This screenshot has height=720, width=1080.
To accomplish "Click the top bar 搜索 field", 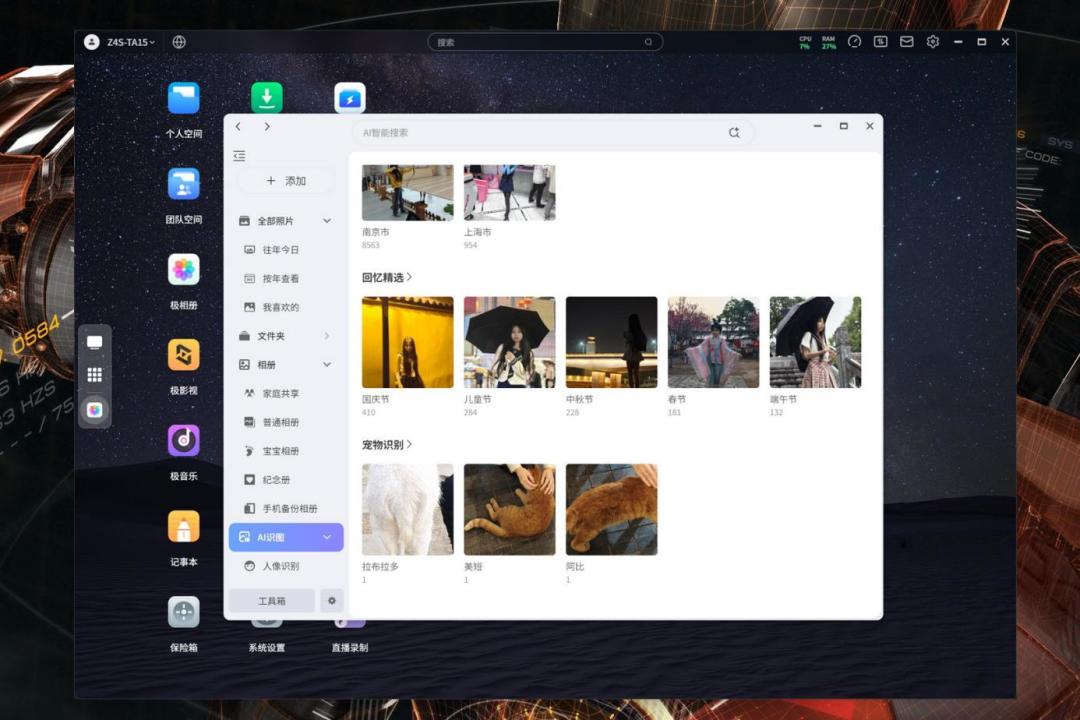I will point(546,42).
